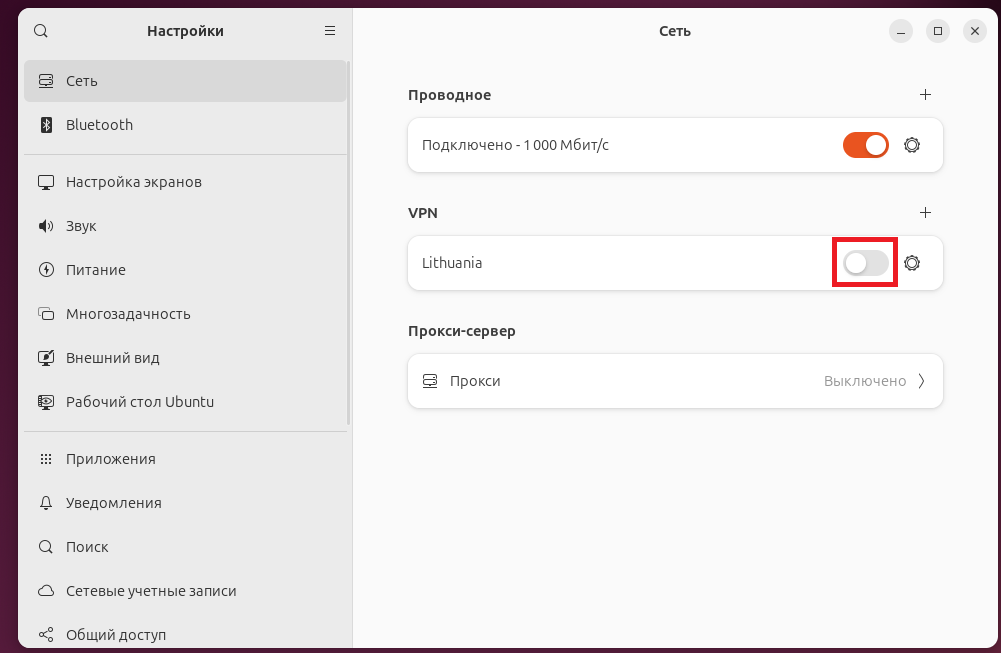Click the speaker icon for Звук
Screen dimensions: 1001x653
pos(46,226)
